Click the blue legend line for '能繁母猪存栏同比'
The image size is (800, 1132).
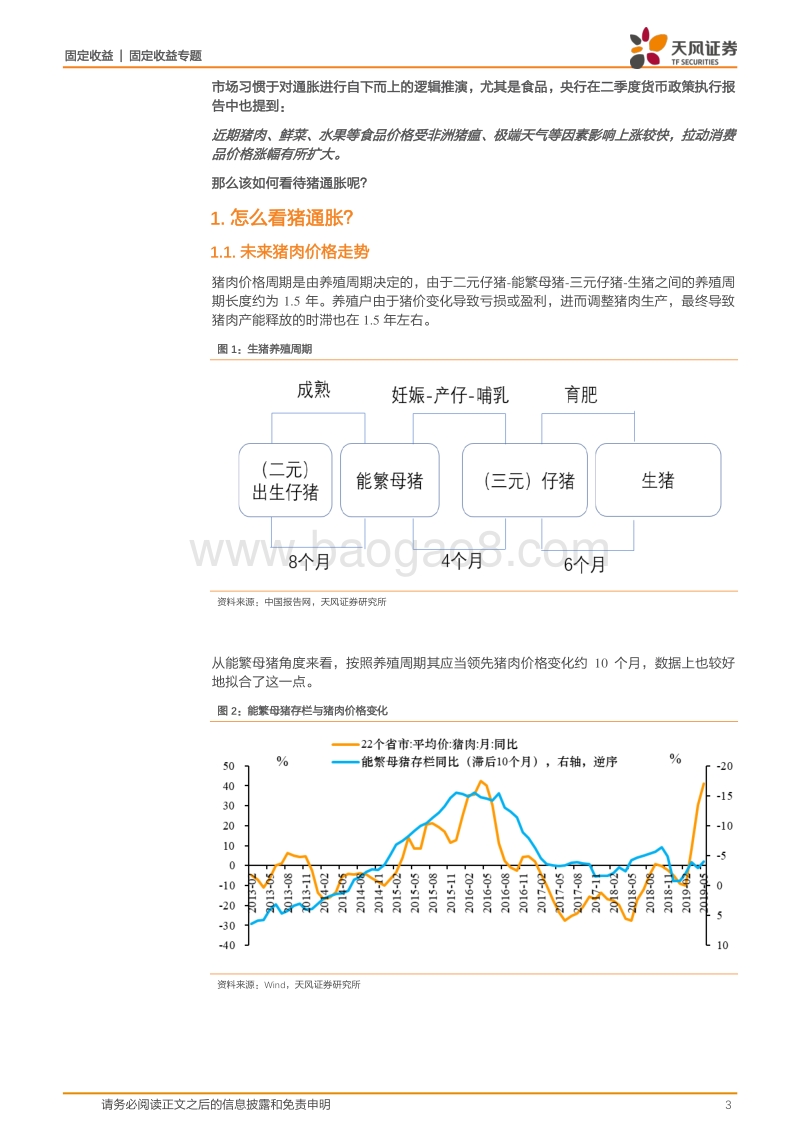tap(345, 762)
